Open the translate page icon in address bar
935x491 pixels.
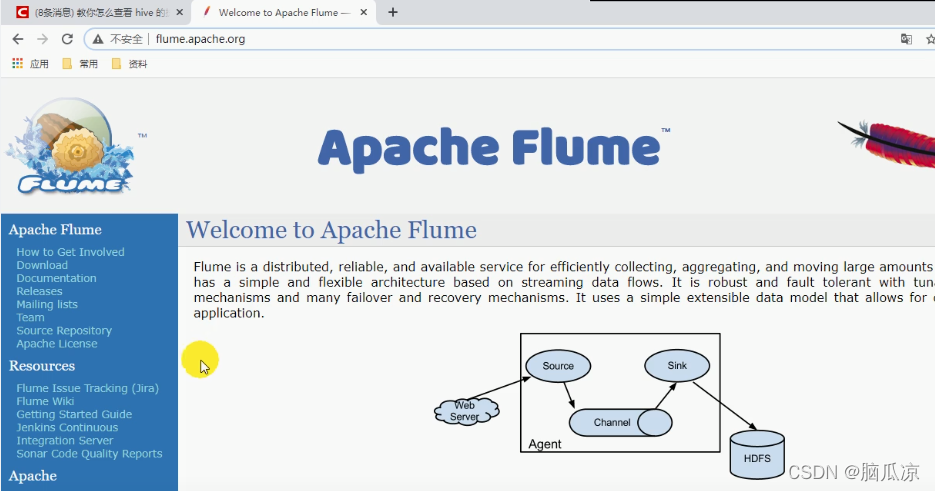906,39
